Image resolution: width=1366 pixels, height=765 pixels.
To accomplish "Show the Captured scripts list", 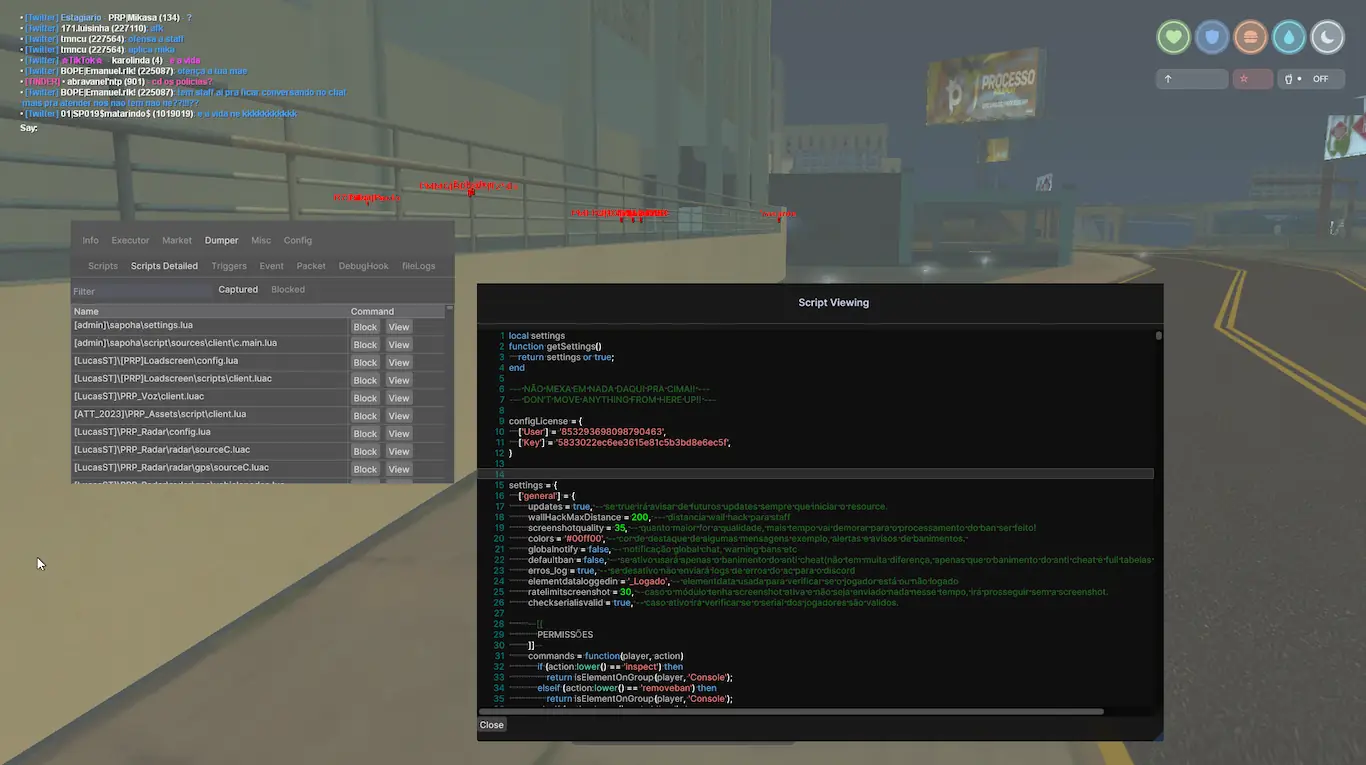I will [238, 290].
